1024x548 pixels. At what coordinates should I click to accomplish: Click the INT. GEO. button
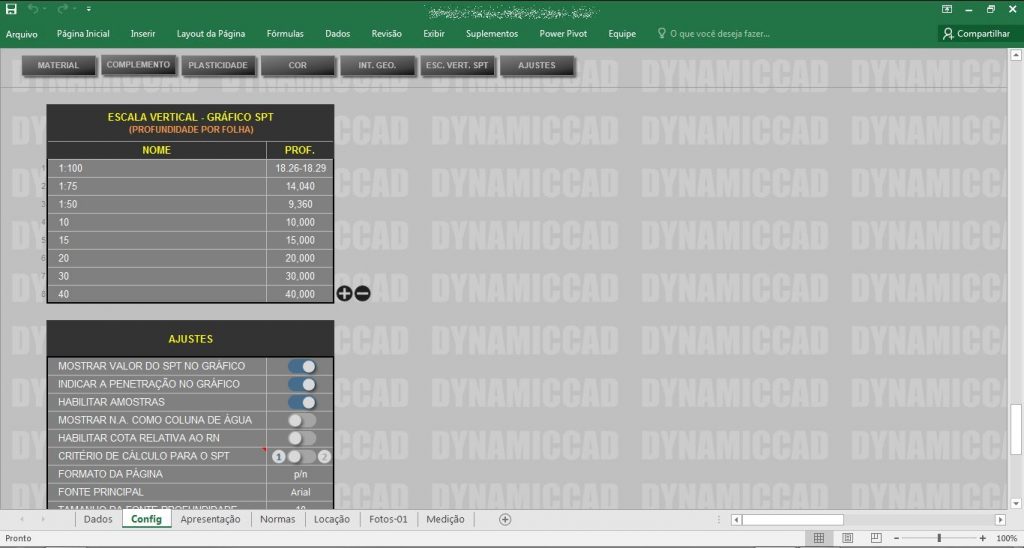click(x=377, y=65)
